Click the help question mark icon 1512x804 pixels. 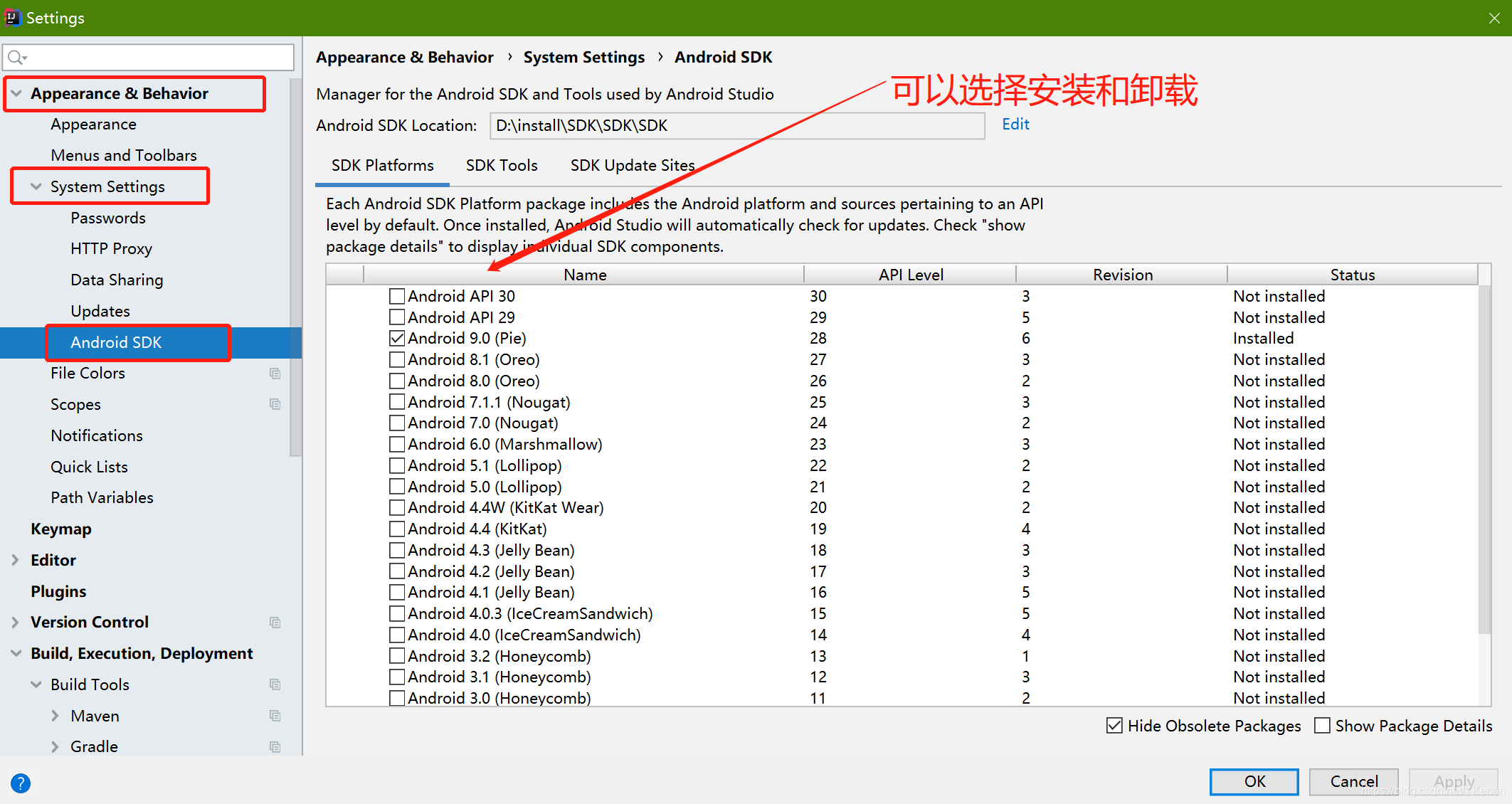point(21,783)
